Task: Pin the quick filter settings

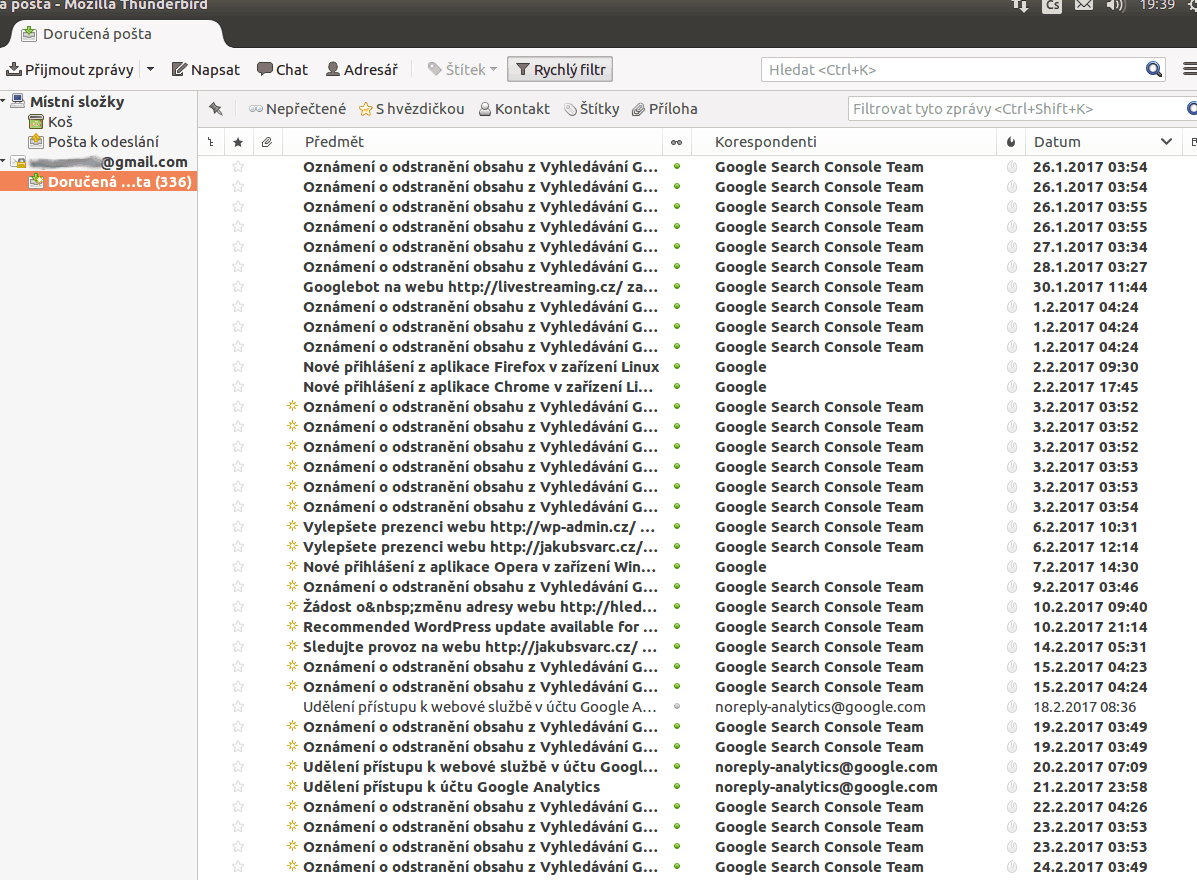Action: pos(216,109)
